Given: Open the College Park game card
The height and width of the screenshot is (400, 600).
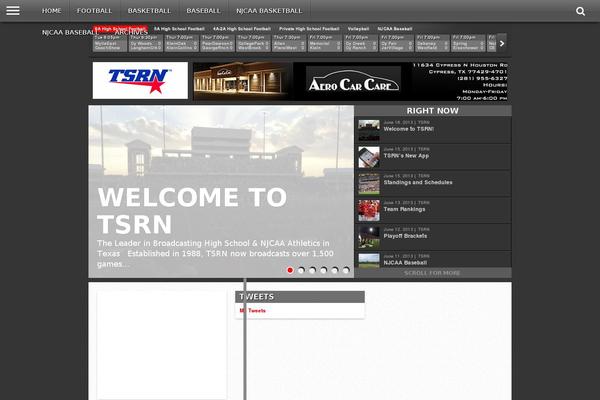Looking at the screenshot, I should tap(253, 43).
